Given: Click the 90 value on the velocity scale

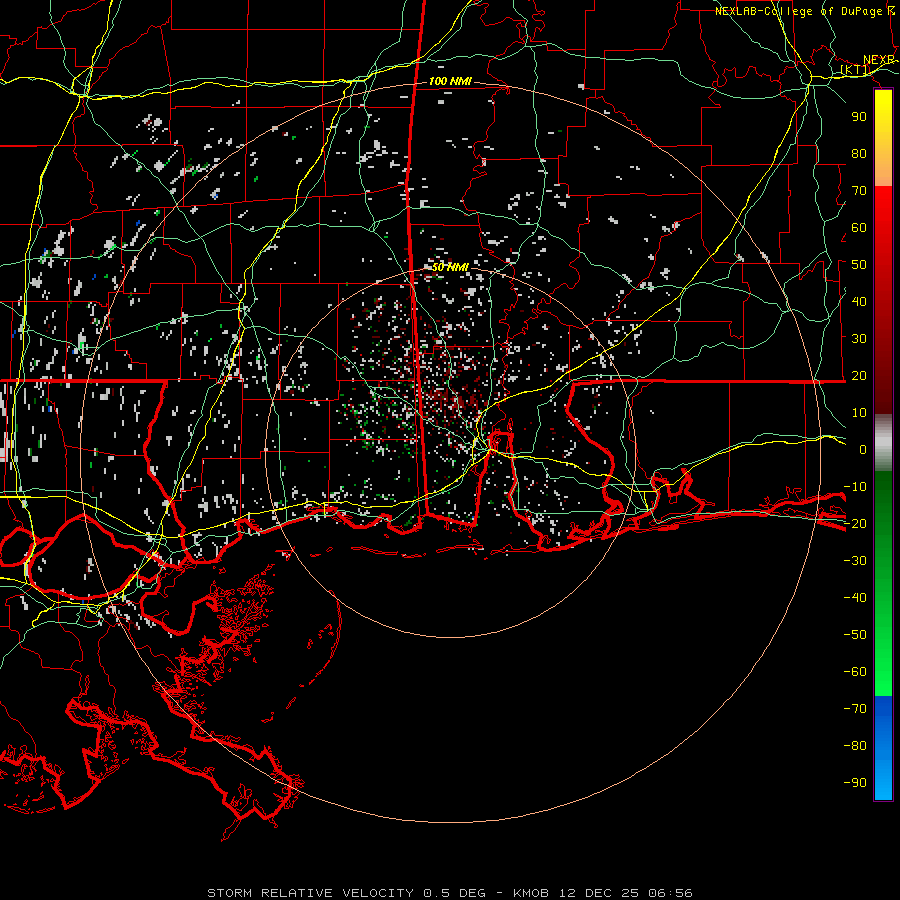Looking at the screenshot, I should [x=859, y=117].
